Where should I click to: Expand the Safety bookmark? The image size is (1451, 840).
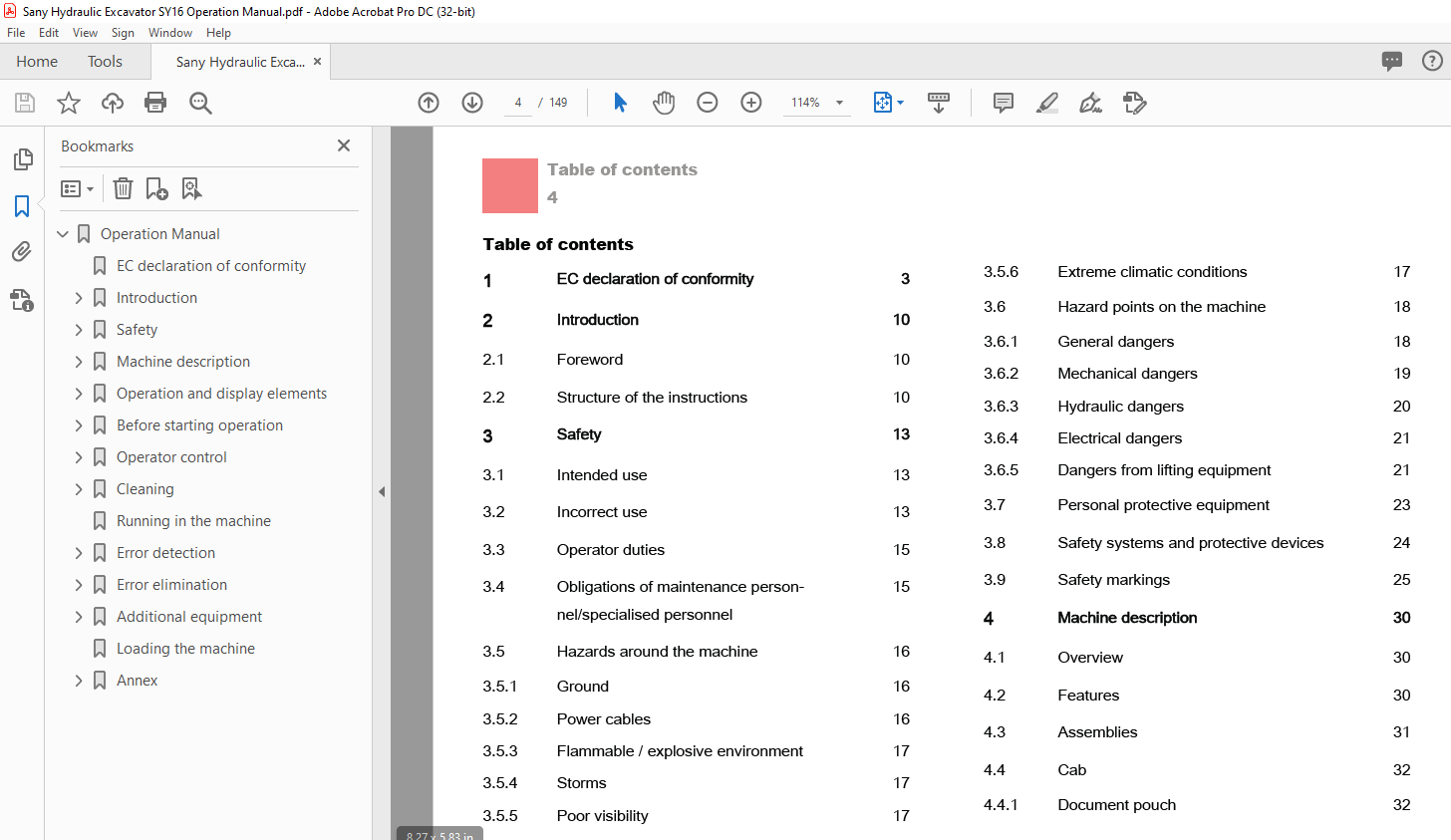(x=79, y=330)
